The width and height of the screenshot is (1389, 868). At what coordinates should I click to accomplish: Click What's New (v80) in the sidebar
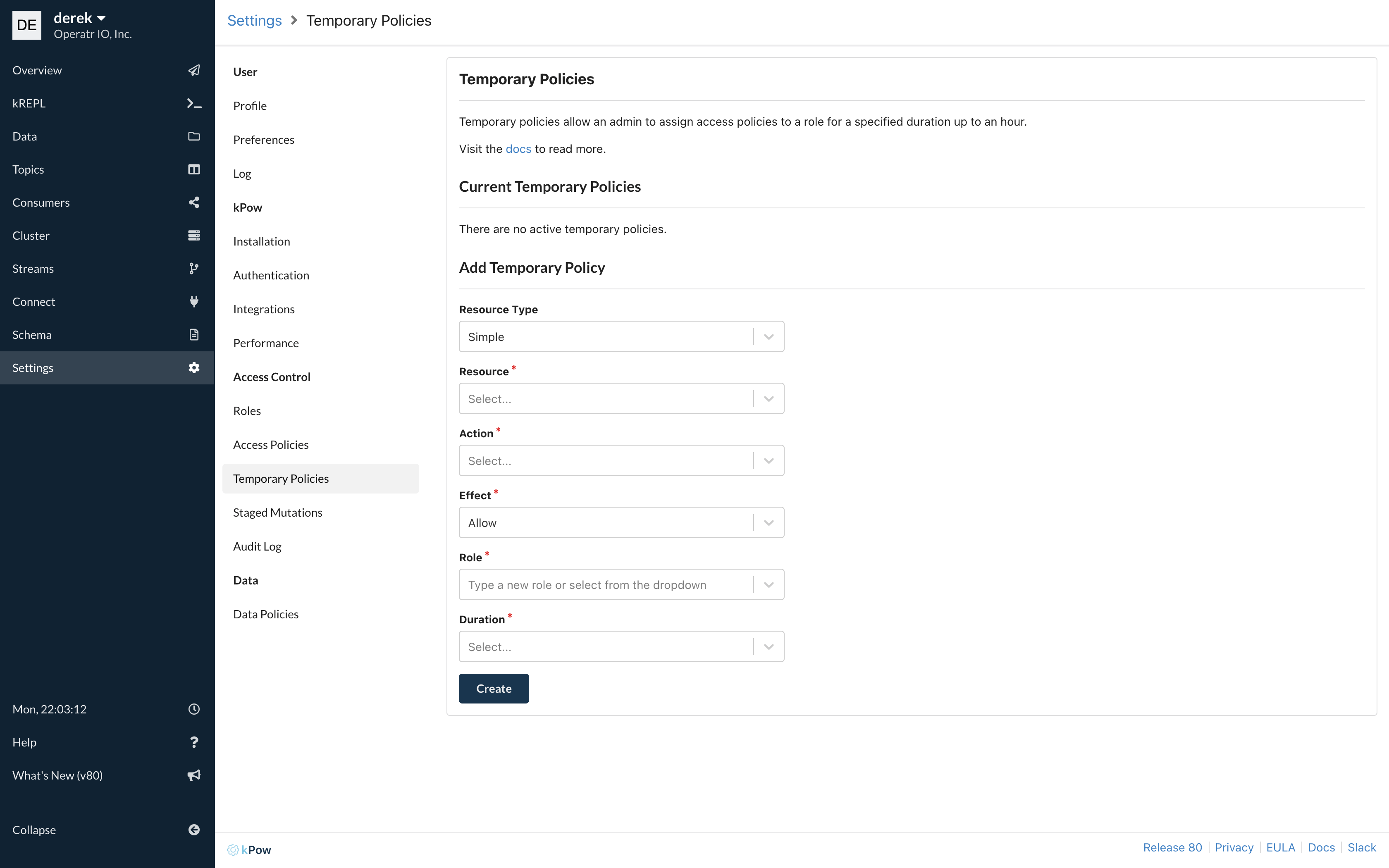[x=107, y=775]
